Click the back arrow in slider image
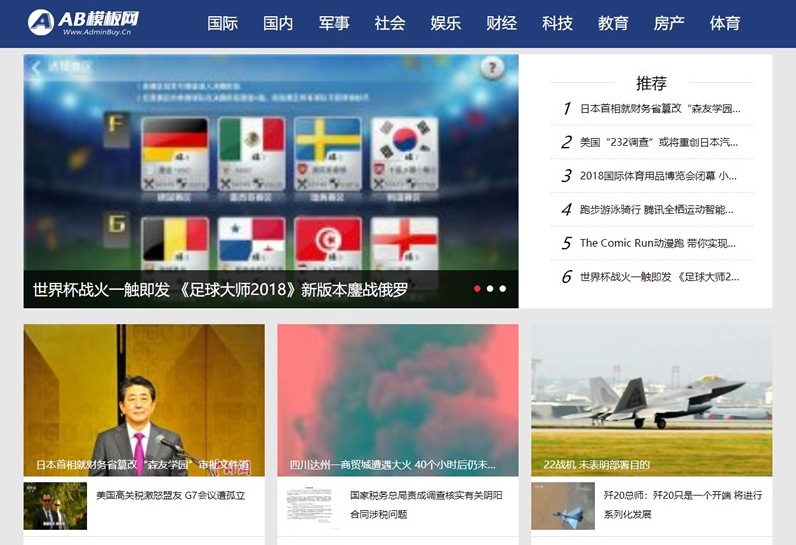This screenshot has width=796, height=545. (x=36, y=67)
